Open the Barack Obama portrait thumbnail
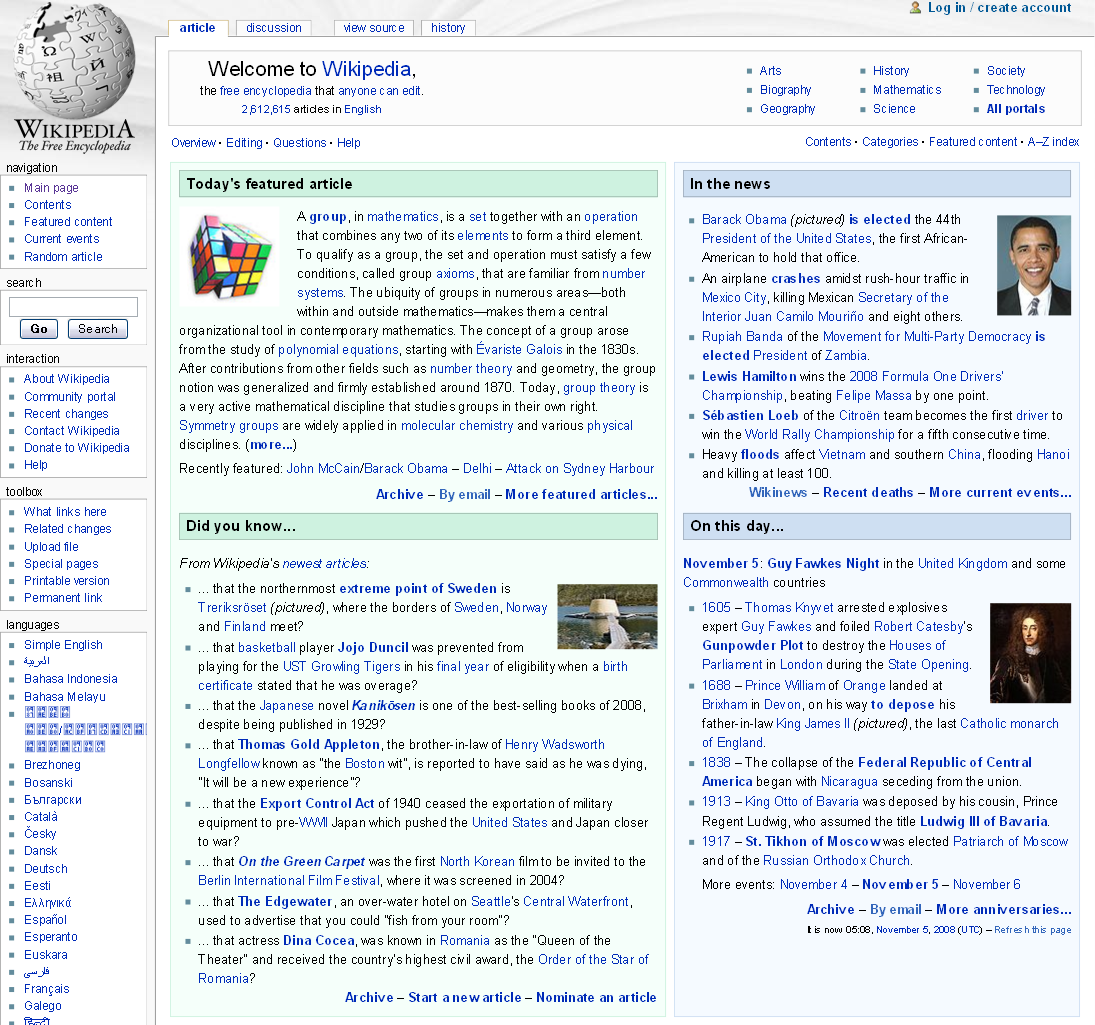The height and width of the screenshot is (1025, 1095). pos(1033,265)
